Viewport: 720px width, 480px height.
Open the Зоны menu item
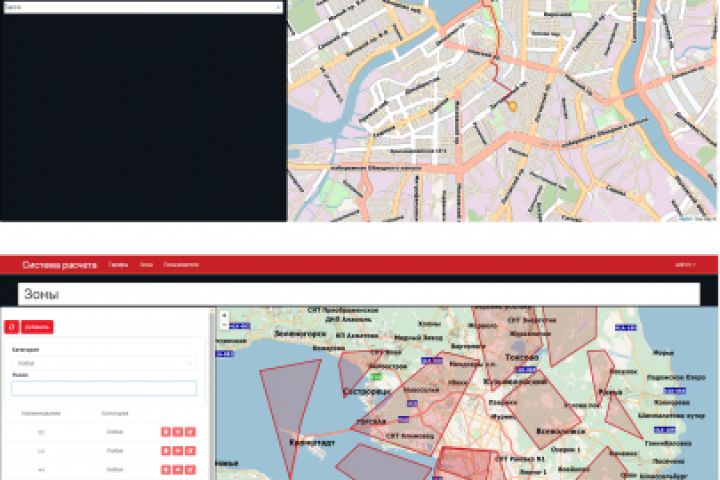(146, 265)
